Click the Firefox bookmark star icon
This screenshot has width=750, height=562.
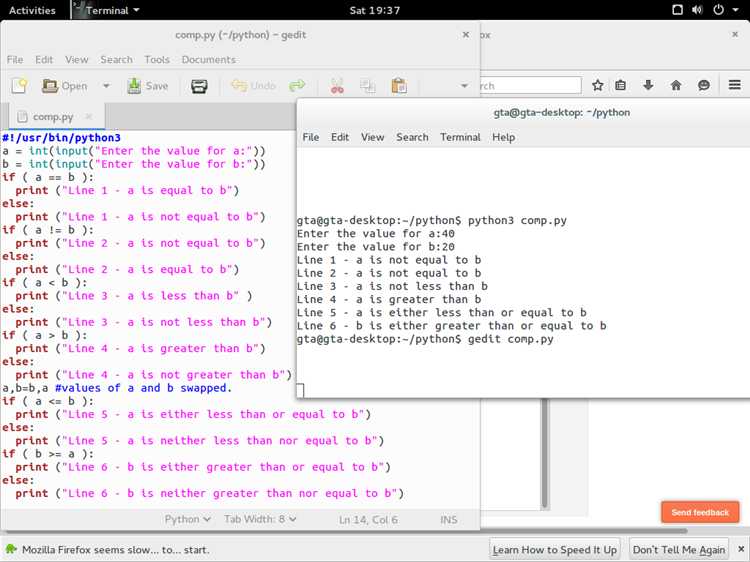597,86
